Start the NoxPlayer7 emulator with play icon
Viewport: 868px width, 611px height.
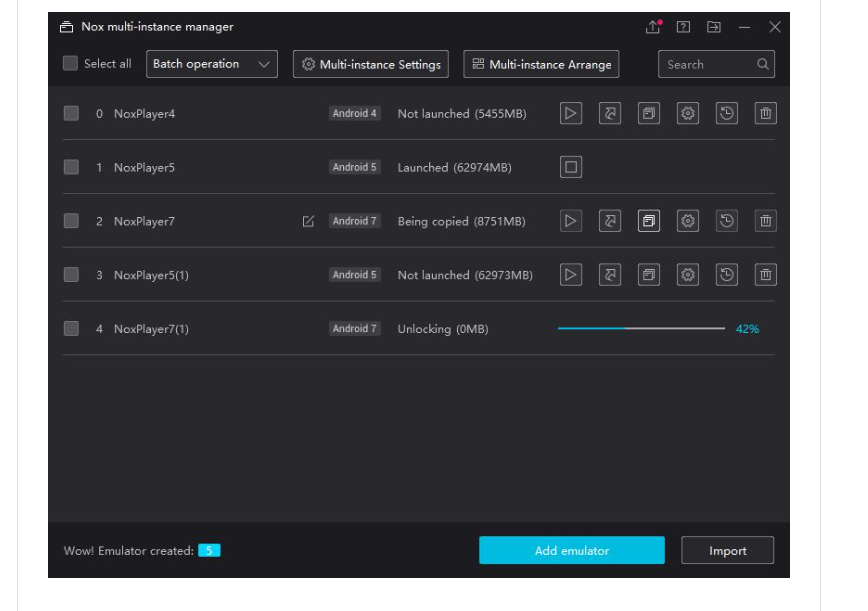click(x=571, y=221)
